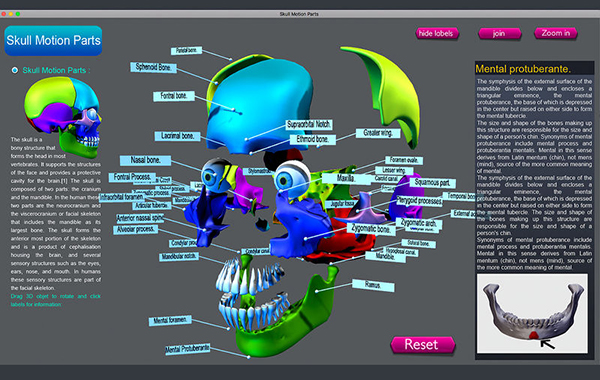
Task: Click the Infraorbital foramen label
Action: tap(122, 197)
